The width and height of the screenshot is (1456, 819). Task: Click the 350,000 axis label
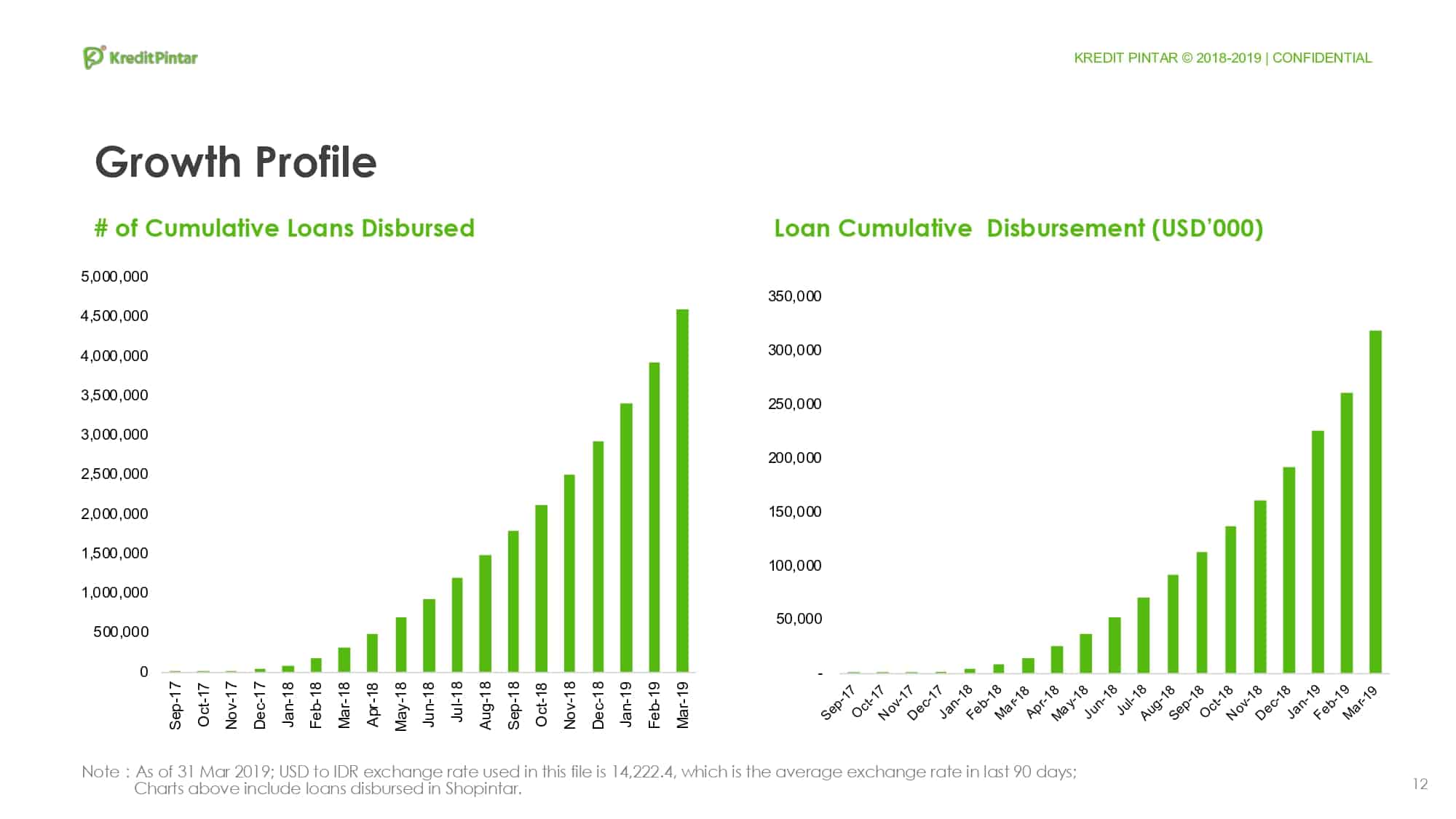794,296
